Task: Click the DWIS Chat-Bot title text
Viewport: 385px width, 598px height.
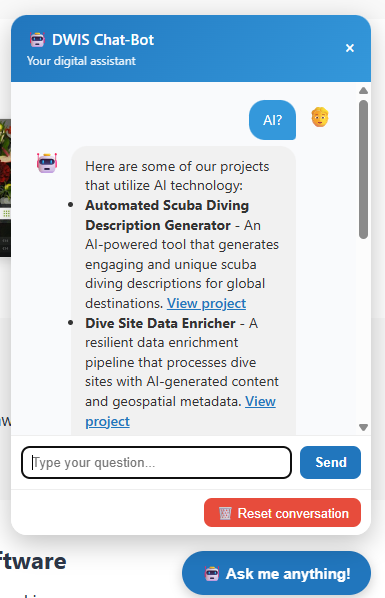Action: tap(103, 40)
